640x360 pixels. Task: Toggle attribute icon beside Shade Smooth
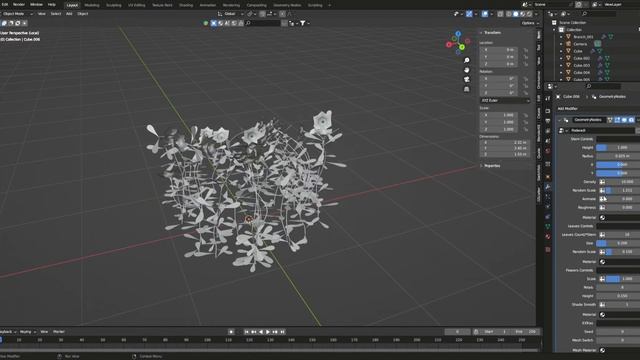tap(602, 304)
